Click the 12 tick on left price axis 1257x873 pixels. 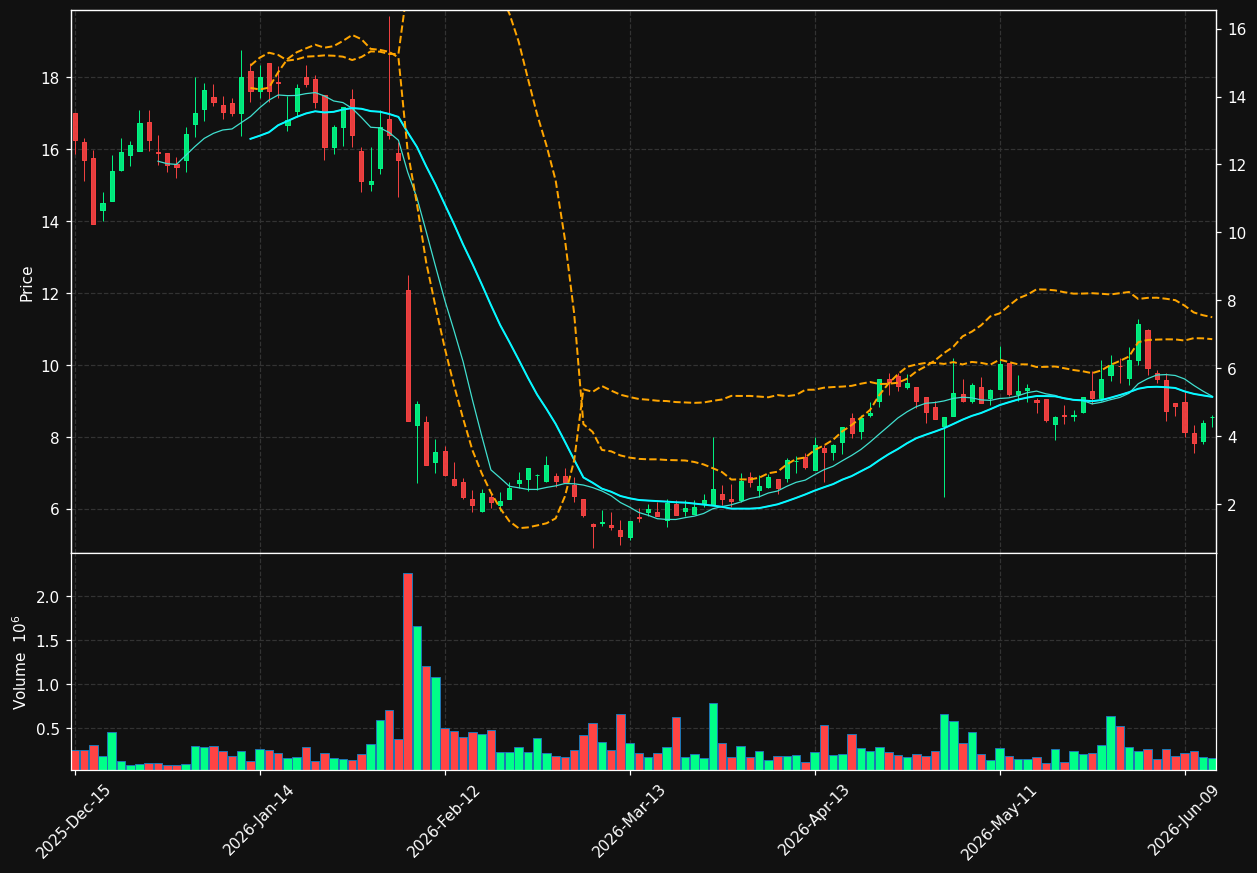(x=52, y=294)
